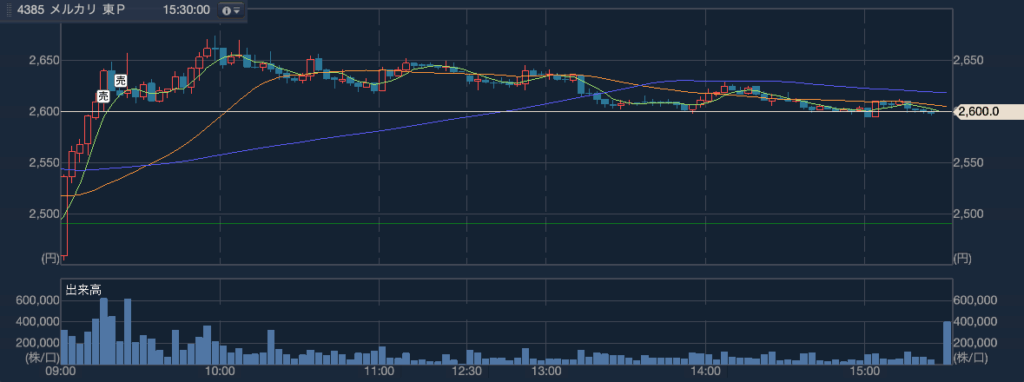Click the 売 marker near the 2,600 level
Viewport: 1024px width, 382px height.
(103, 96)
